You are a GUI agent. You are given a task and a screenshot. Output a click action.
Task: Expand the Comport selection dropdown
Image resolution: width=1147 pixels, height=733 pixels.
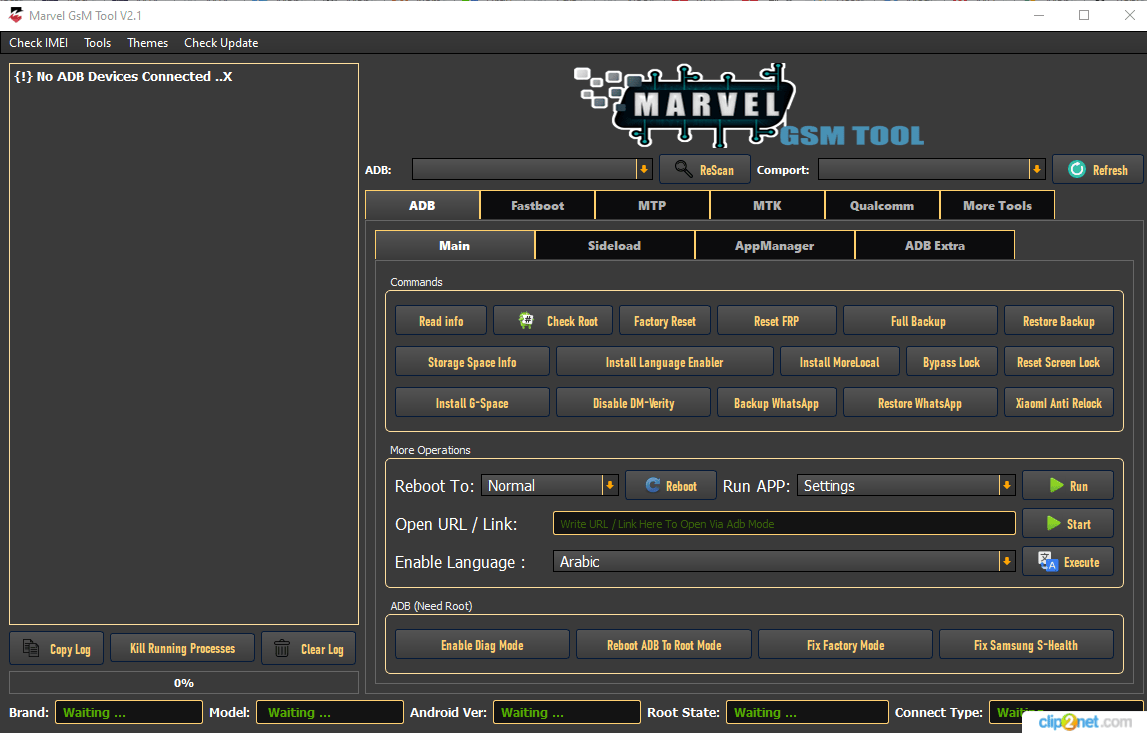(1037, 169)
